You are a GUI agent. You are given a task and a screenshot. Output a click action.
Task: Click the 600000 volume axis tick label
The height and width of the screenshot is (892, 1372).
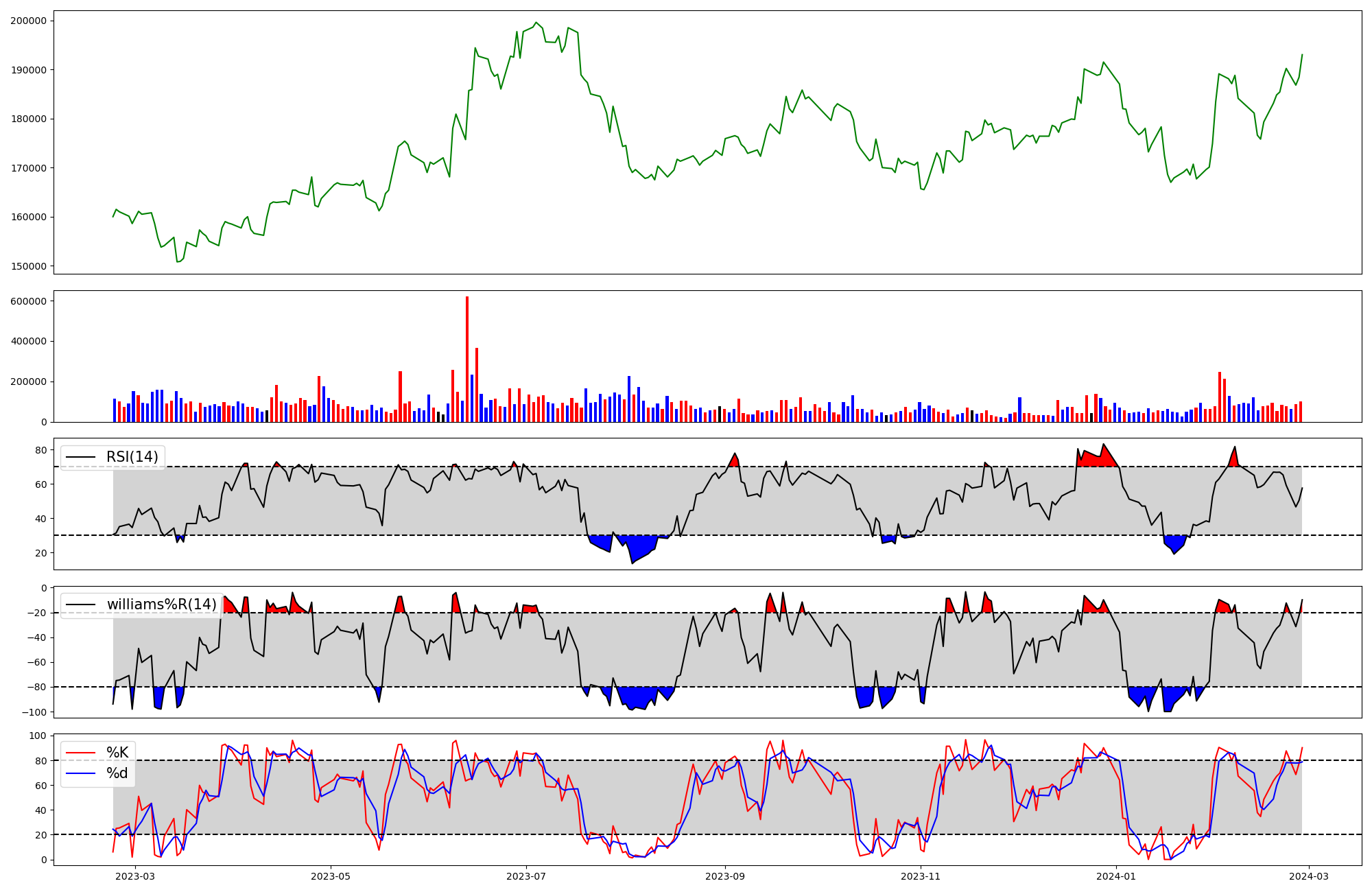[x=29, y=301]
